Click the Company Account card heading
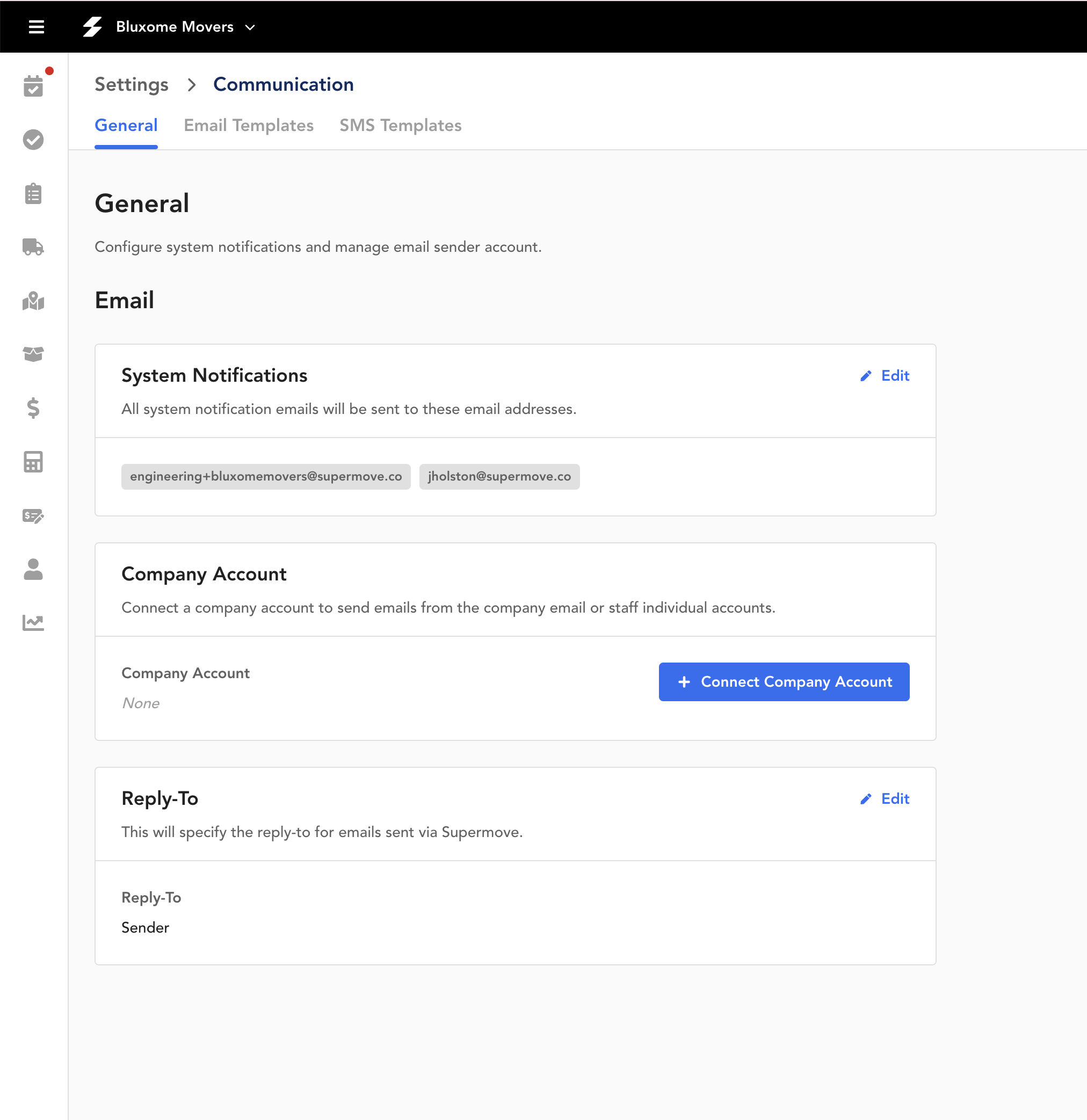 pos(204,574)
